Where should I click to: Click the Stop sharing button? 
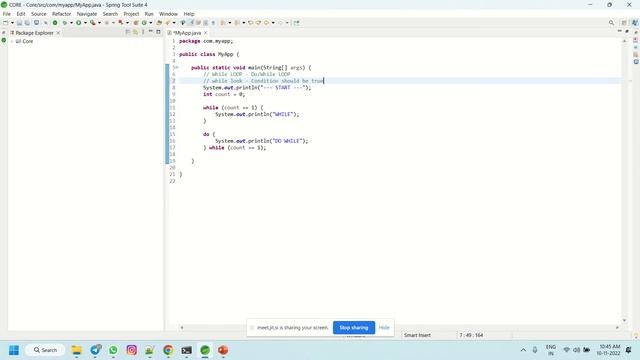[x=354, y=327]
